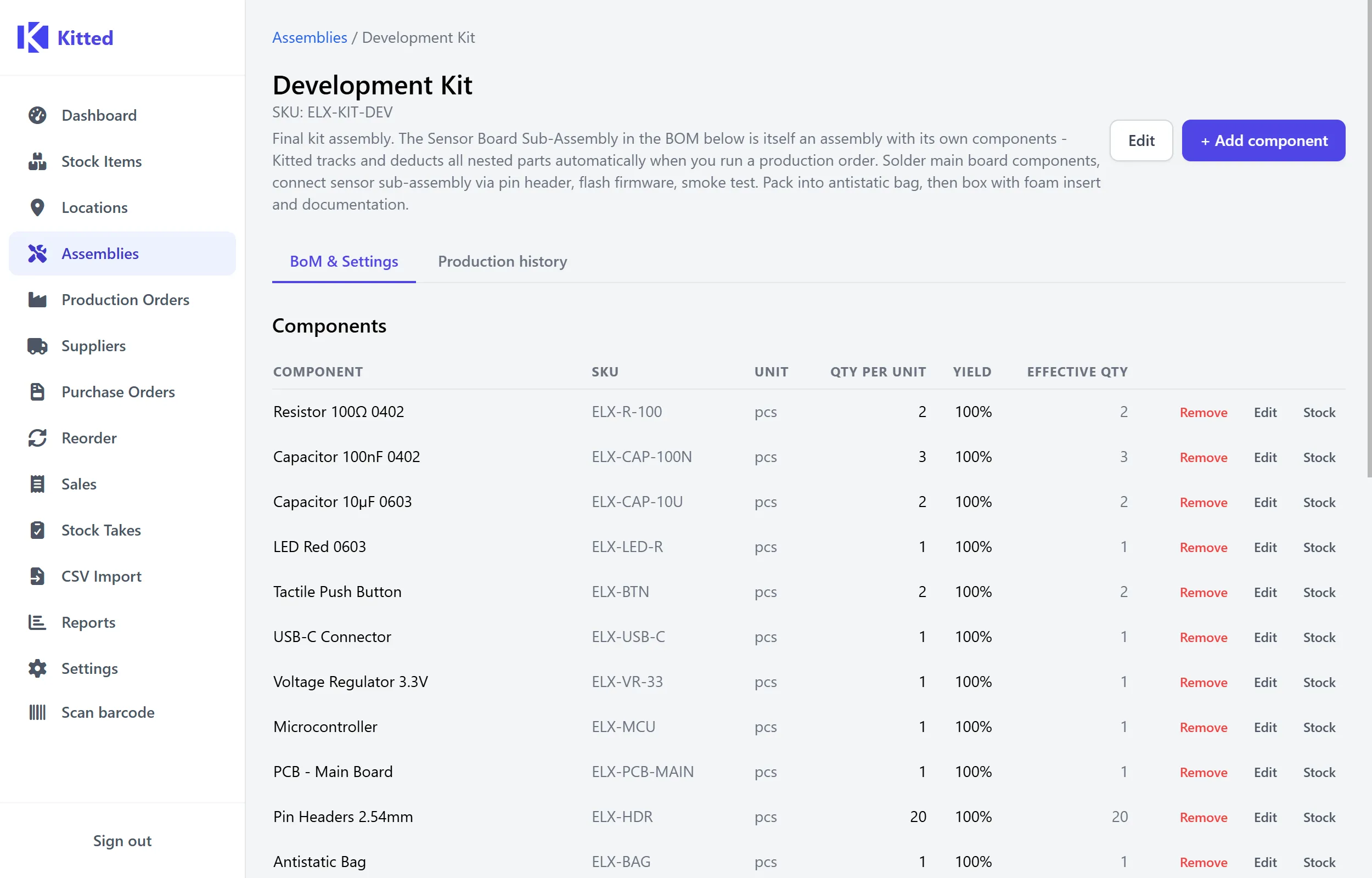The width and height of the screenshot is (1372, 878).
Task: Click the Kitted logo
Action: click(65, 37)
